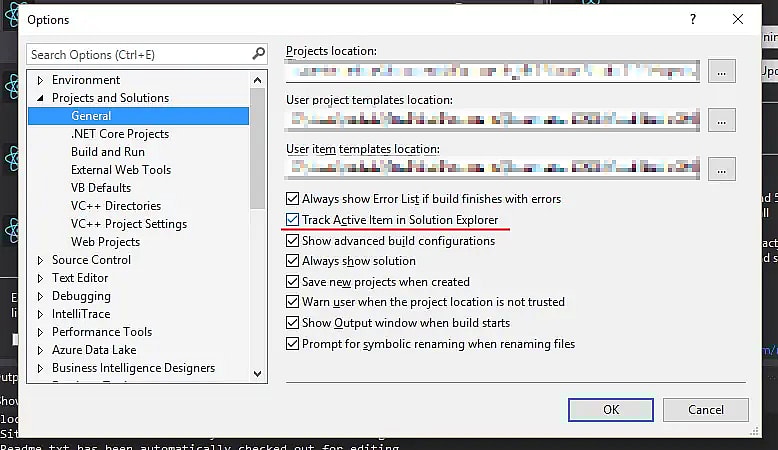Uncheck Always show Error List checkbox
Viewport: 778px width, 450px height.
click(x=293, y=199)
